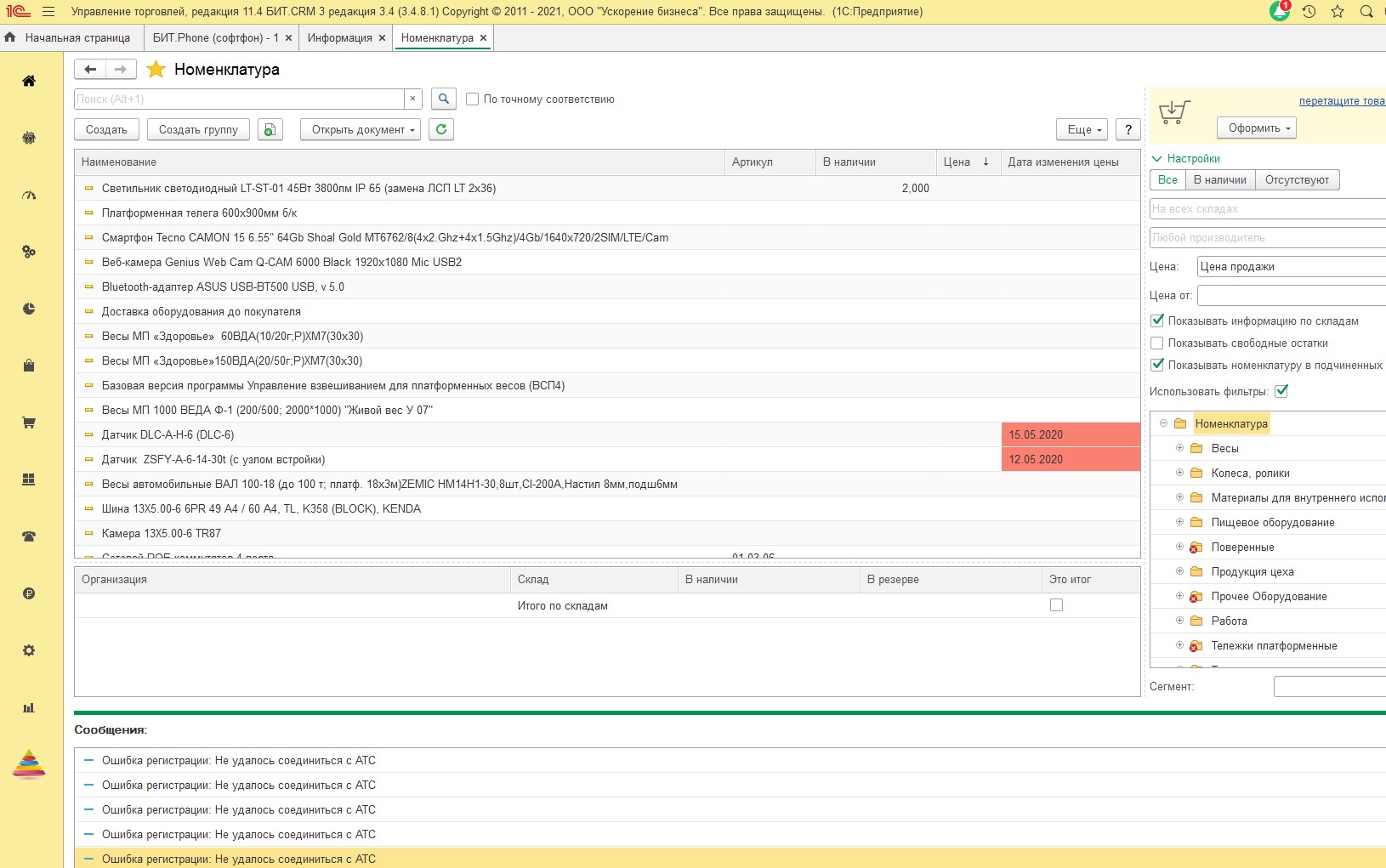Click the copy item icon button
Screen dimensions: 1386x868
[x=270, y=129]
